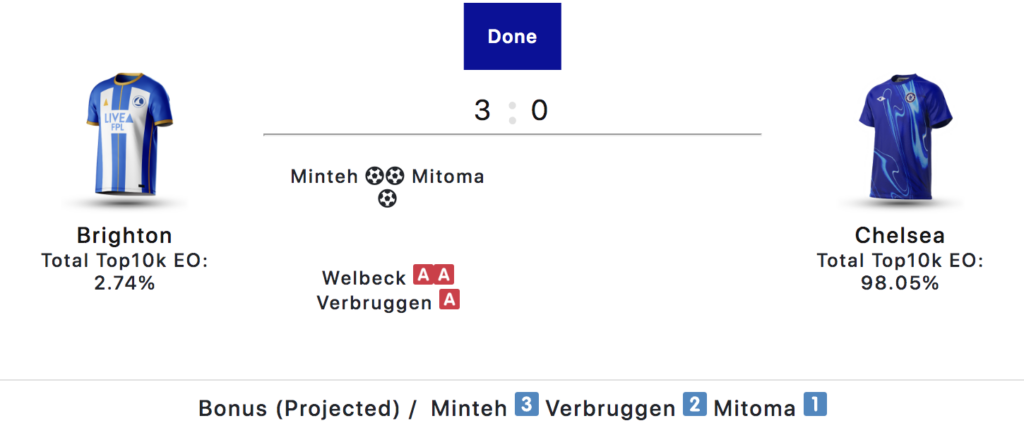
Task: Click the Mitoma goalscorer name
Action: (x=447, y=177)
